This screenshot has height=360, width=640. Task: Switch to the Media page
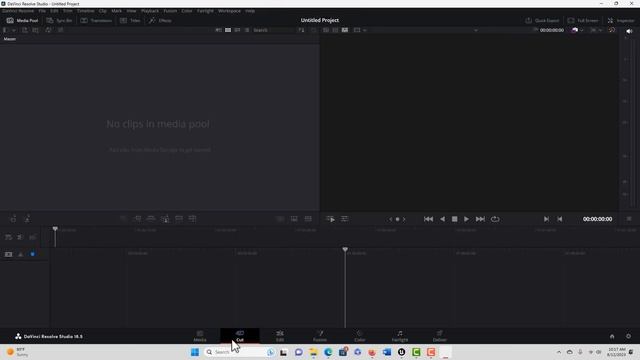tap(200, 336)
